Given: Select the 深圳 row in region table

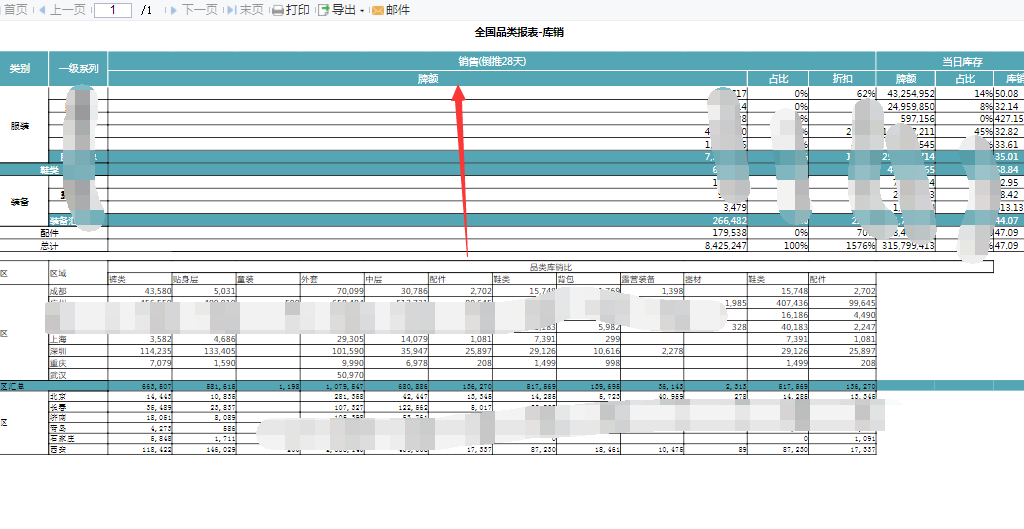Looking at the screenshot, I should tap(60, 351).
